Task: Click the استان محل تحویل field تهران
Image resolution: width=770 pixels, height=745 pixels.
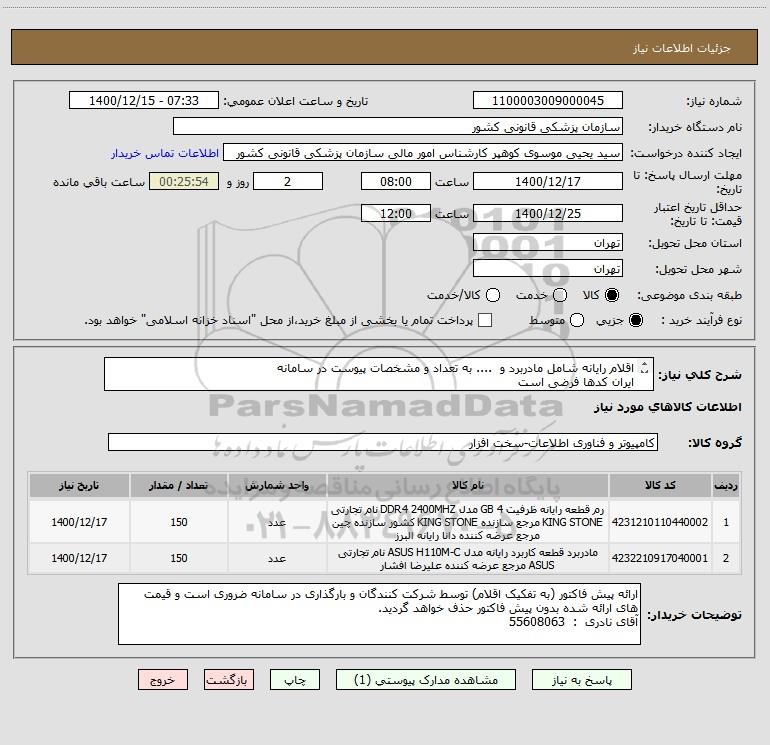Action: [x=548, y=242]
